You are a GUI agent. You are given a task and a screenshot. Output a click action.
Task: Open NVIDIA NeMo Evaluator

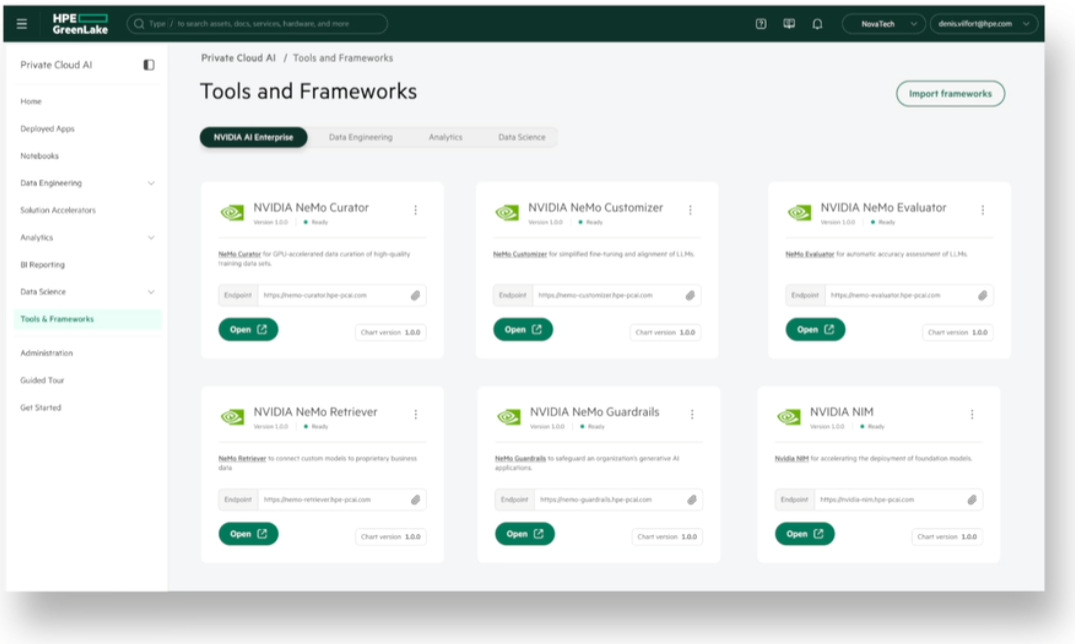(815, 330)
